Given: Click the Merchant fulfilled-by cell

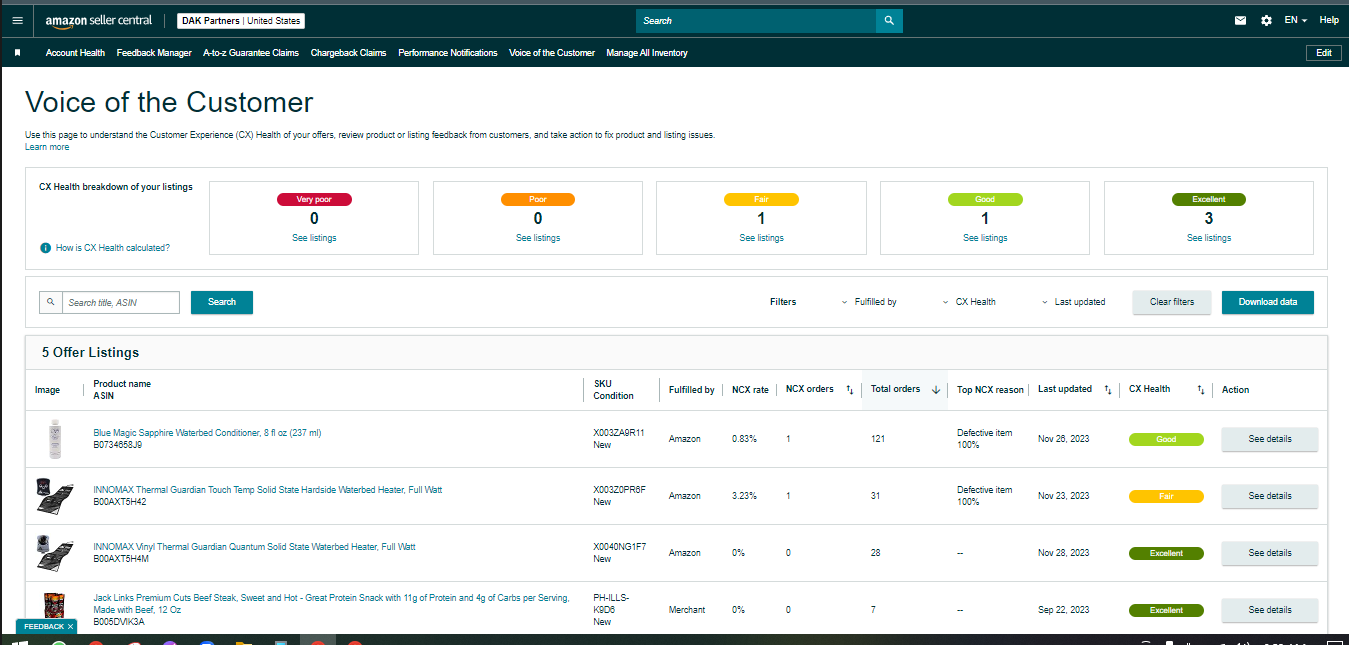Looking at the screenshot, I should pyautogui.click(x=687, y=610).
